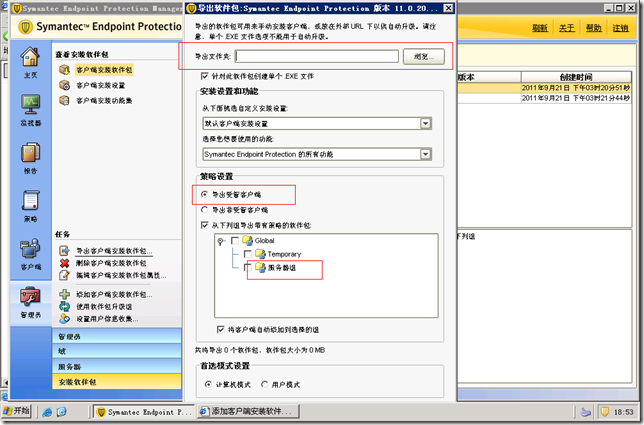Click the second quick launch icon beside Internet Explorer
This screenshot has width=644, height=425.
click(x=62, y=412)
